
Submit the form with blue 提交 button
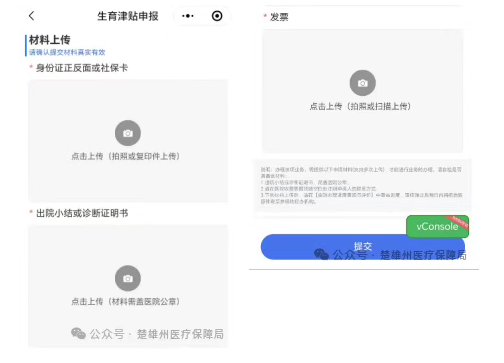363,247
